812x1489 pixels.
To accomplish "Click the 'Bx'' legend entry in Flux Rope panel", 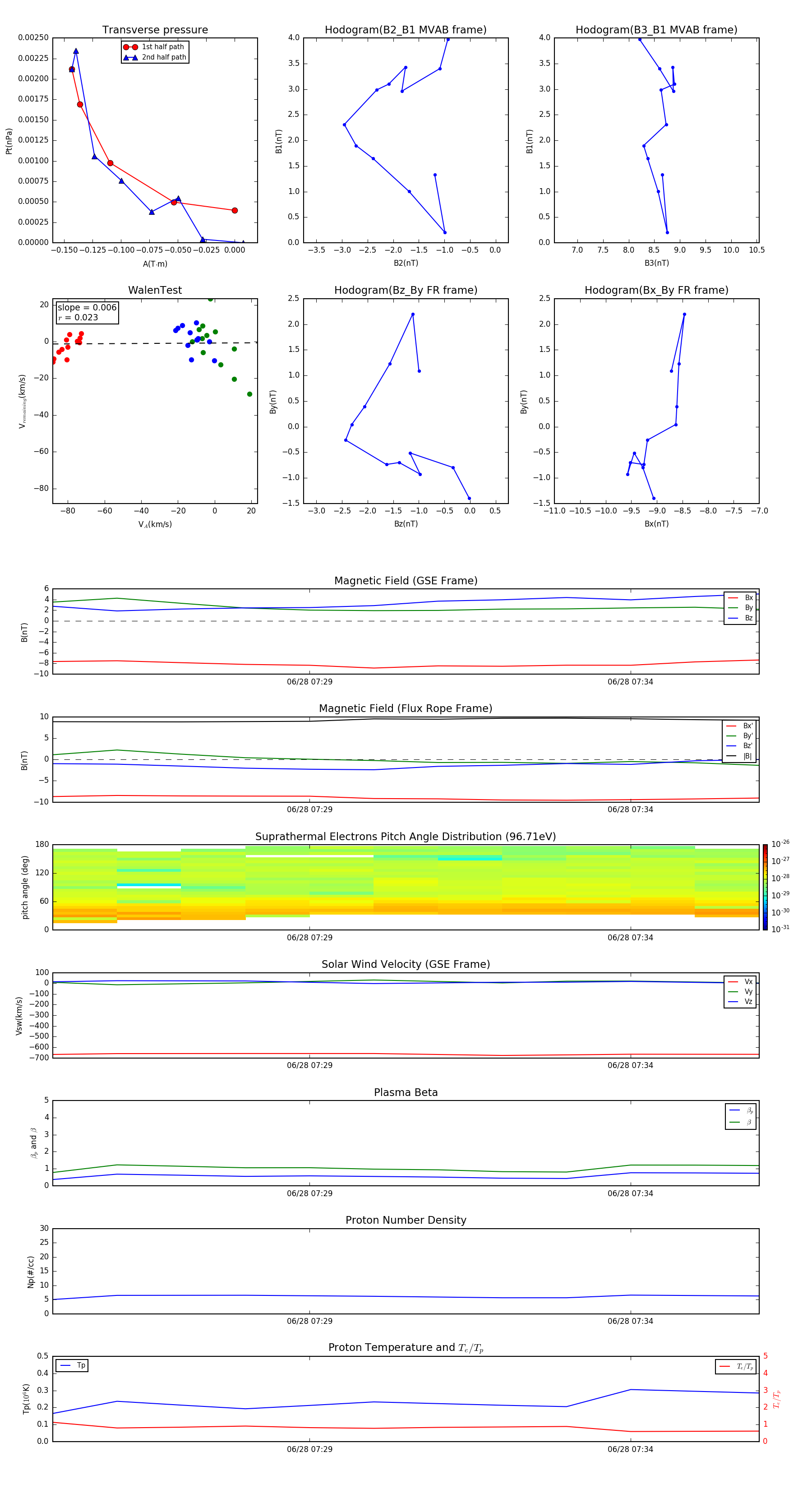I will coord(739,726).
